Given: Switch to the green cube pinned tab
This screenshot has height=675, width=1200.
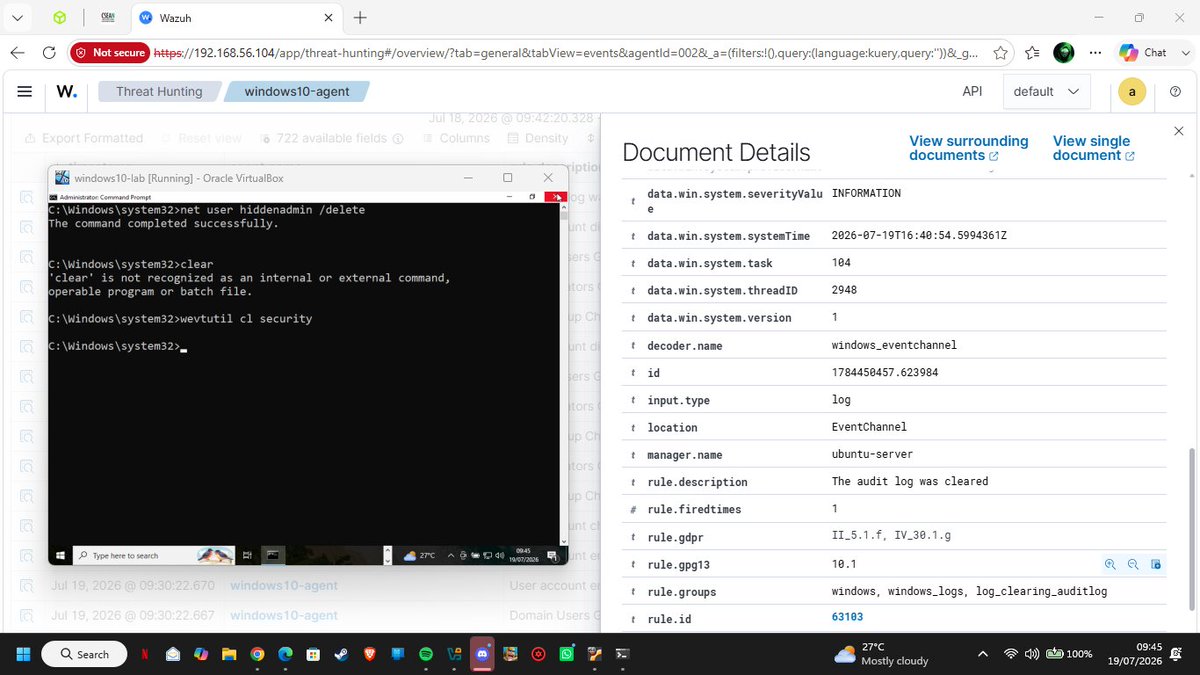Looking at the screenshot, I should [61, 18].
